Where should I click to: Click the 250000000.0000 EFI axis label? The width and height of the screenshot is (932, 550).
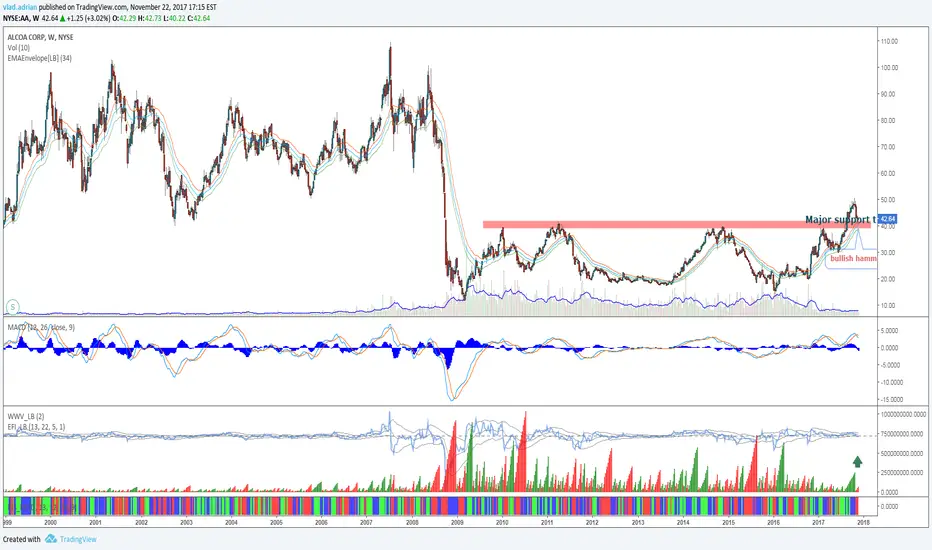coord(903,473)
